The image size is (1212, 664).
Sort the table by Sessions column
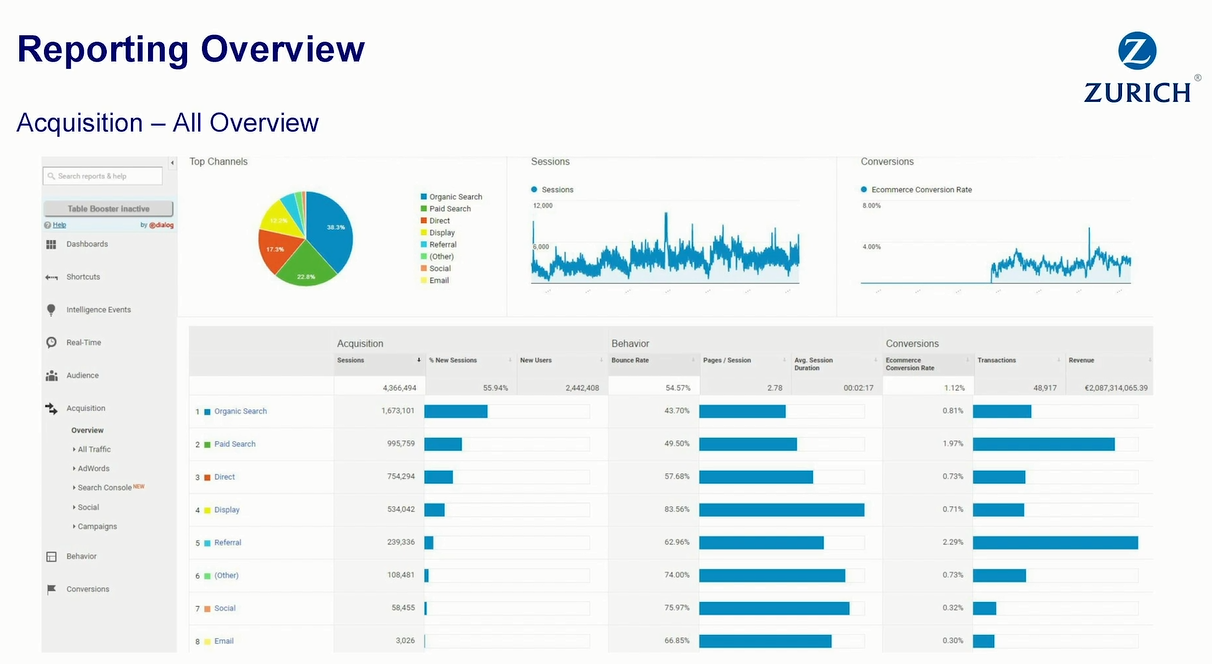tap(351, 360)
